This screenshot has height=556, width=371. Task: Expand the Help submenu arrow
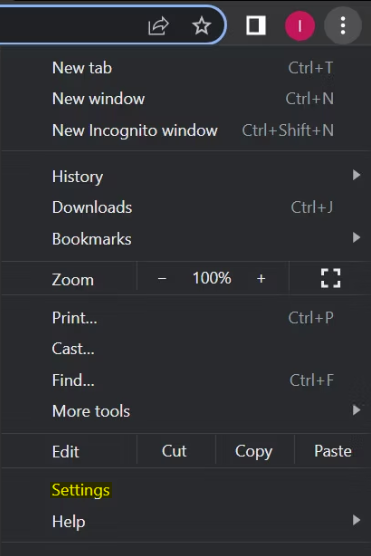(x=356, y=520)
